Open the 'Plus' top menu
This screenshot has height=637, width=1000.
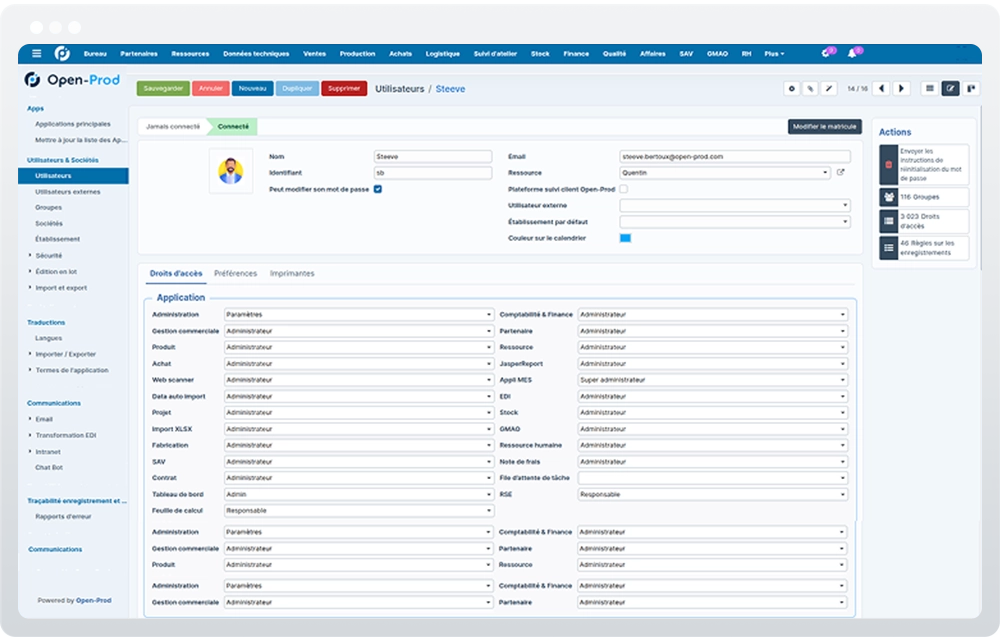click(x=774, y=54)
